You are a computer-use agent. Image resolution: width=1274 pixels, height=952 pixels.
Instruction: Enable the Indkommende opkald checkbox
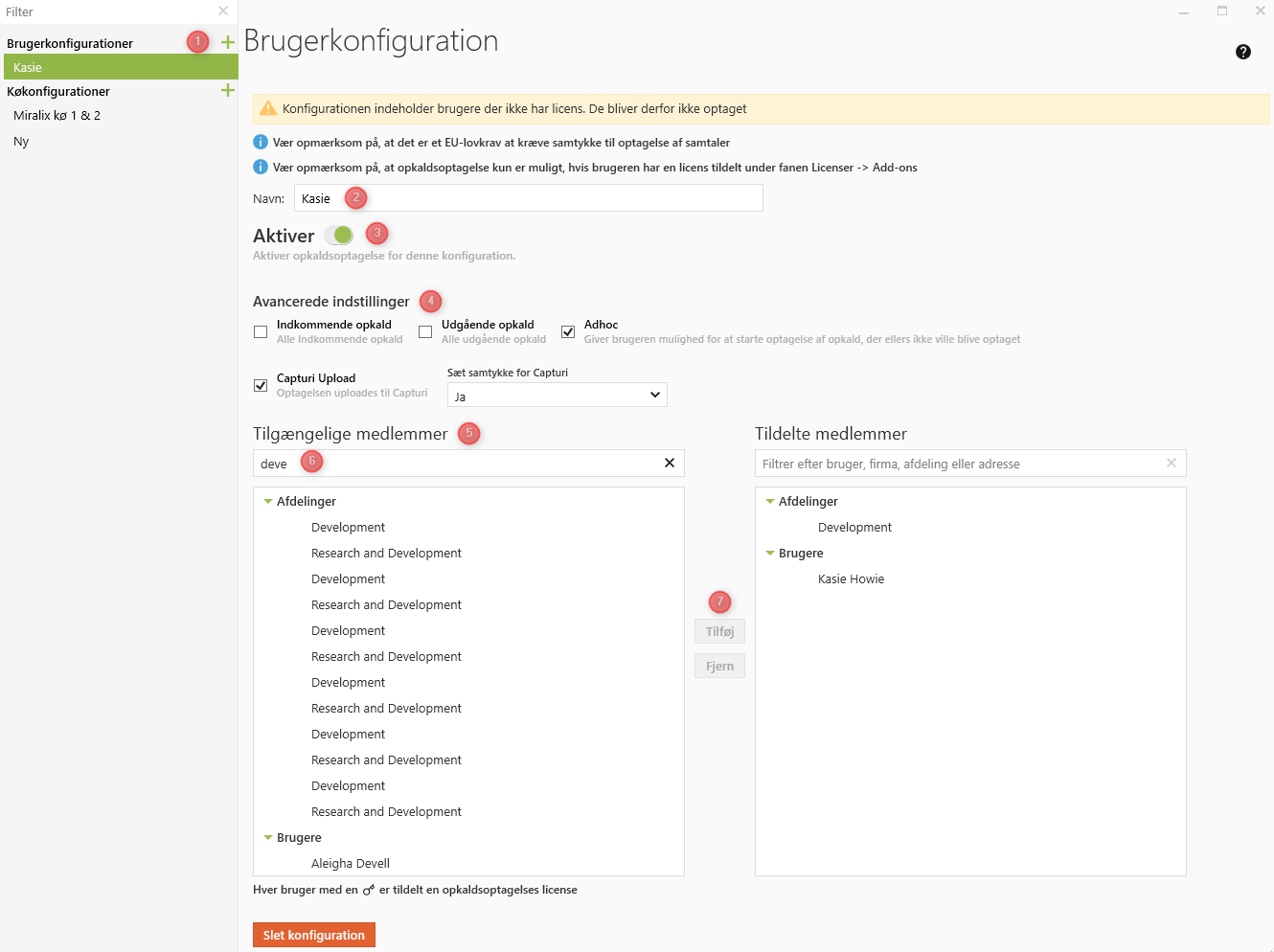point(261,331)
